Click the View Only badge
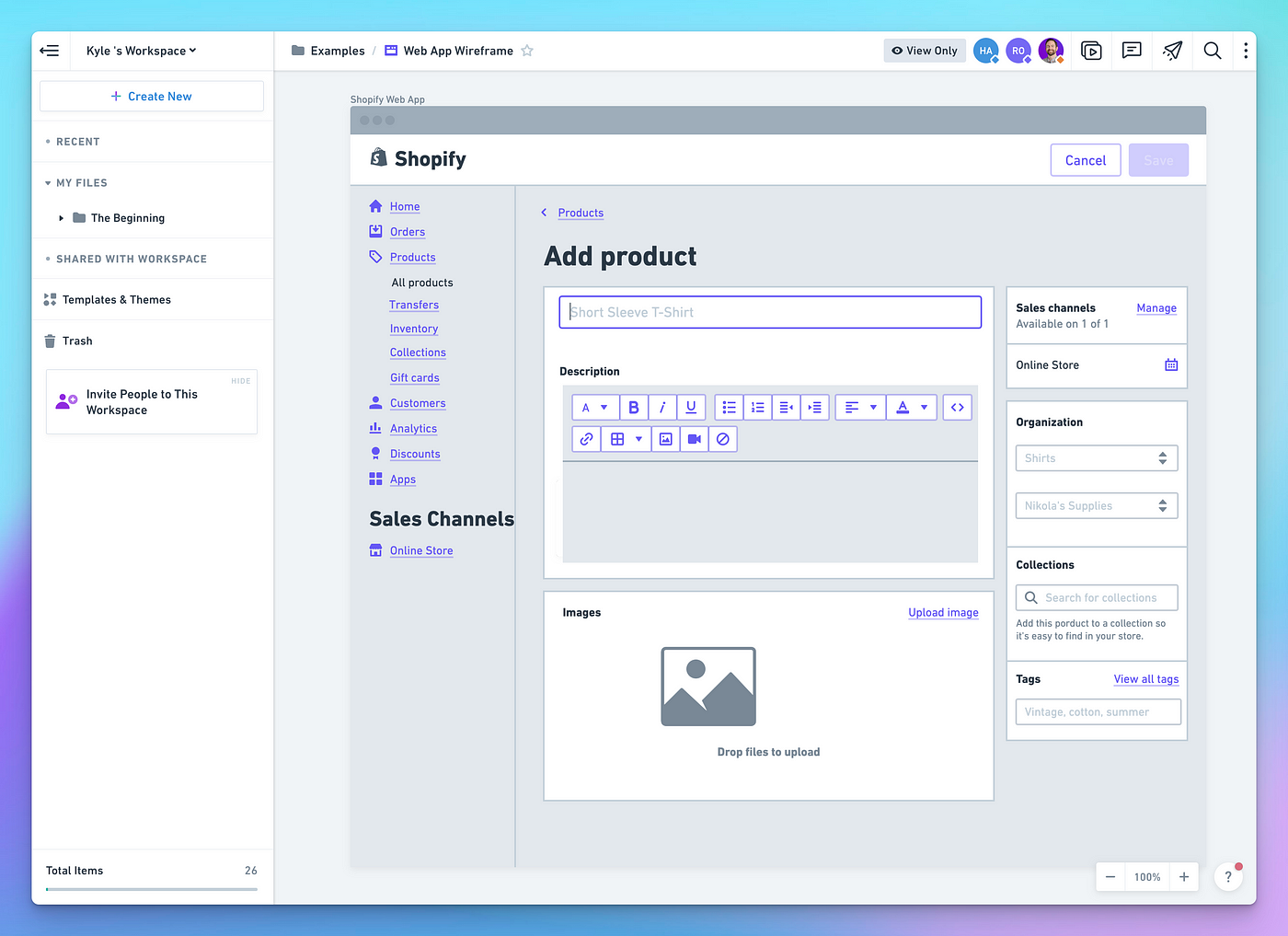Screen dimensions: 1288x936 click(x=925, y=51)
